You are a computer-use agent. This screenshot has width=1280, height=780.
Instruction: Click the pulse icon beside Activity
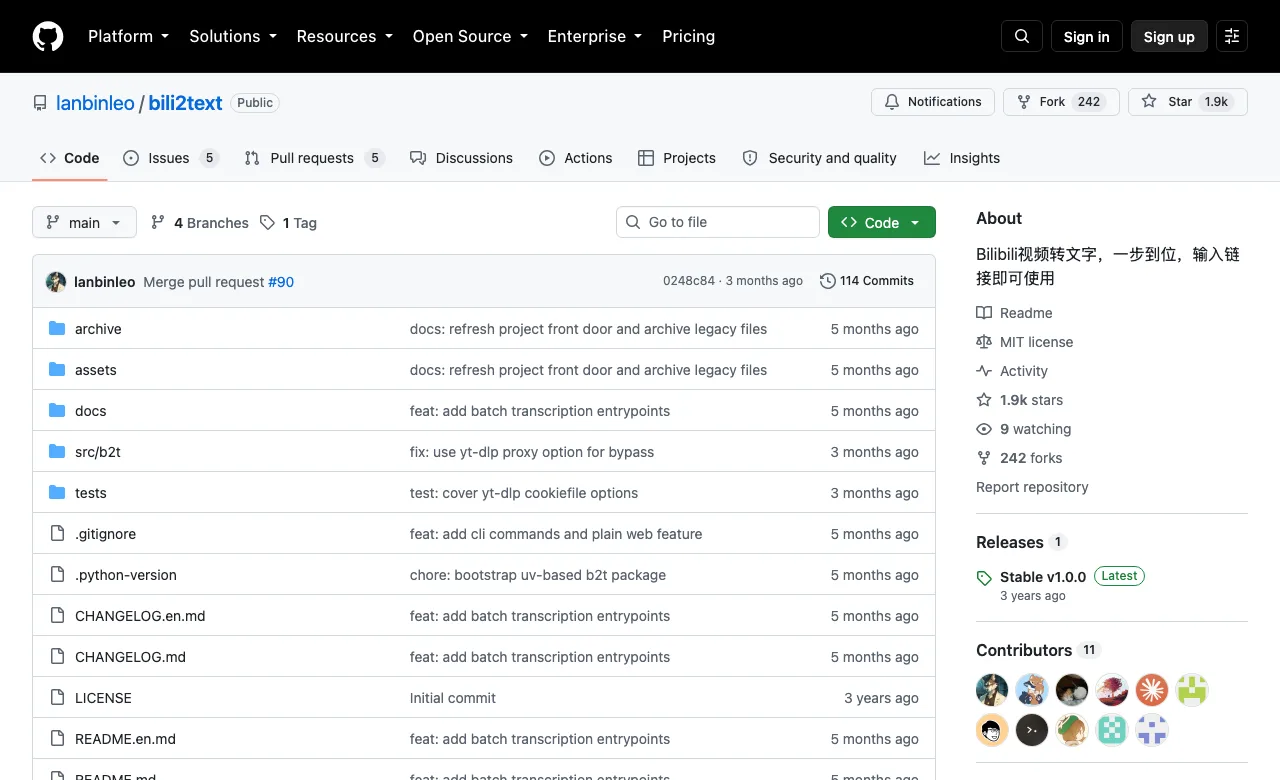pos(984,371)
